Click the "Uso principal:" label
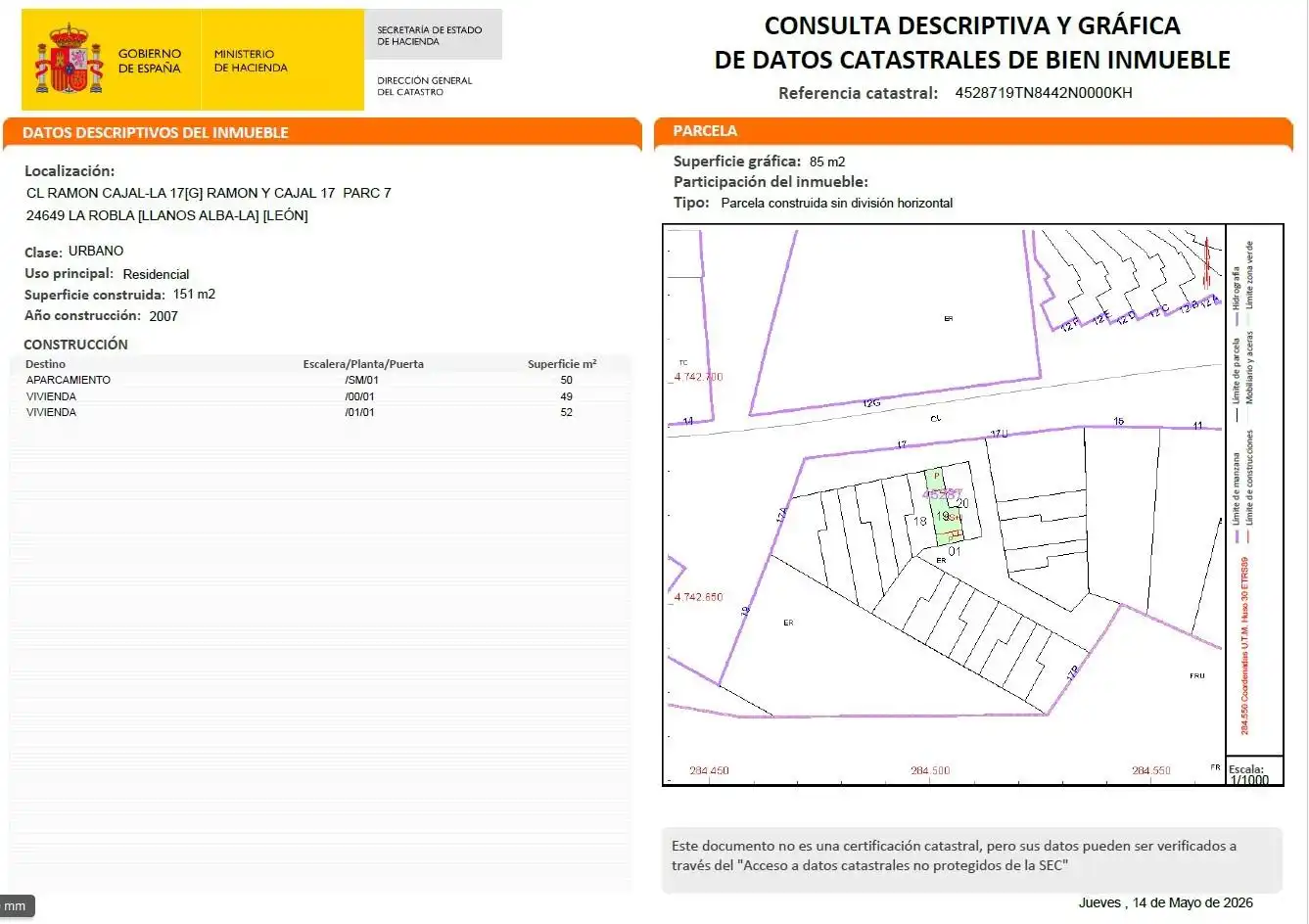 coord(69,274)
